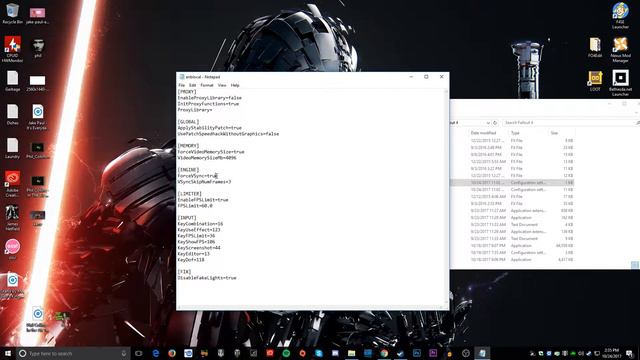The width and height of the screenshot is (640, 360).
Task: Open the Help menu in Notepad
Action: coord(235,85)
